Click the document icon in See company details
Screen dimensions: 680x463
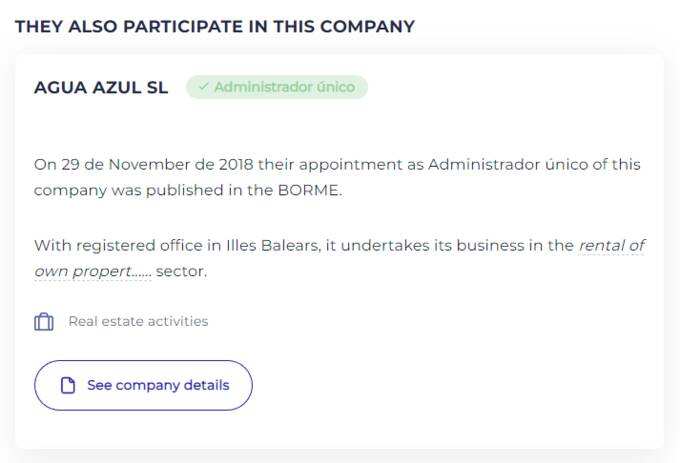tap(68, 386)
